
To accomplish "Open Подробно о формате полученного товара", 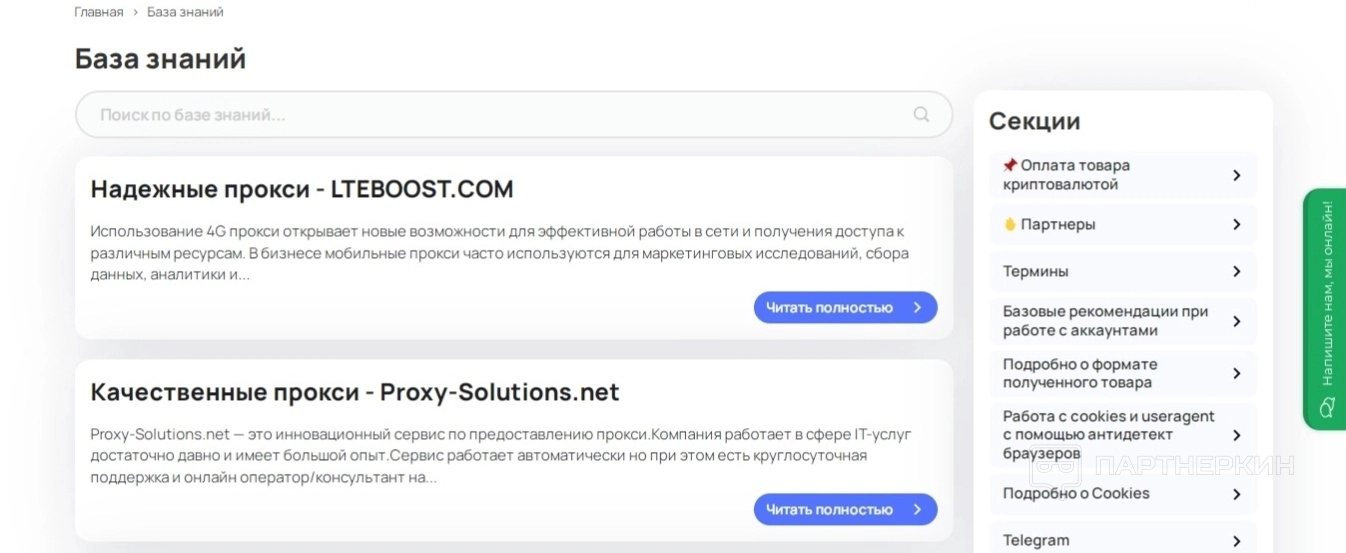I will (1080, 373).
